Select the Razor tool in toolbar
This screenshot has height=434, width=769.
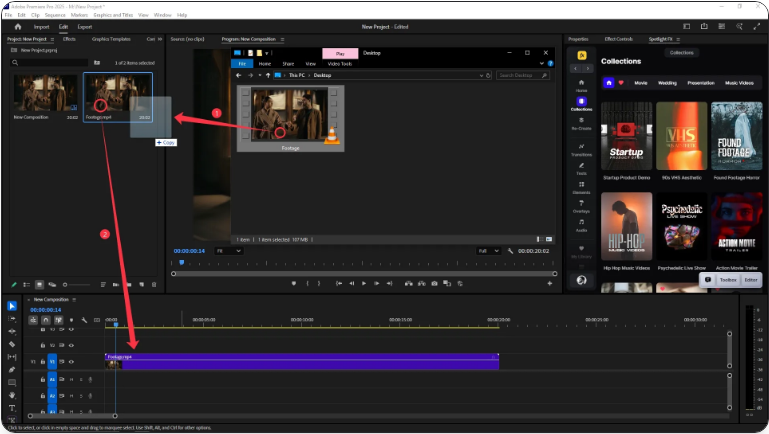(x=12, y=343)
